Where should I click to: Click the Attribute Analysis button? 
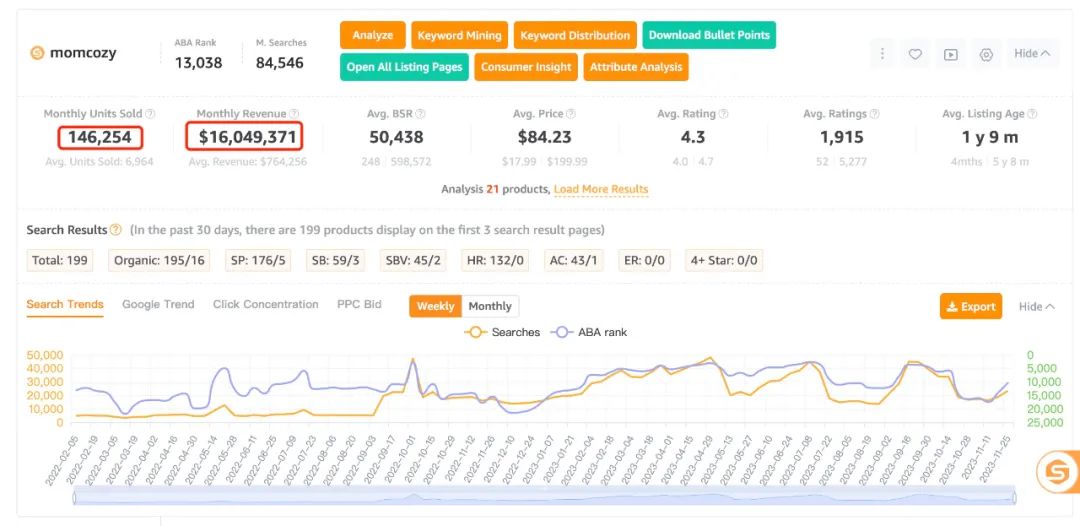[636, 67]
